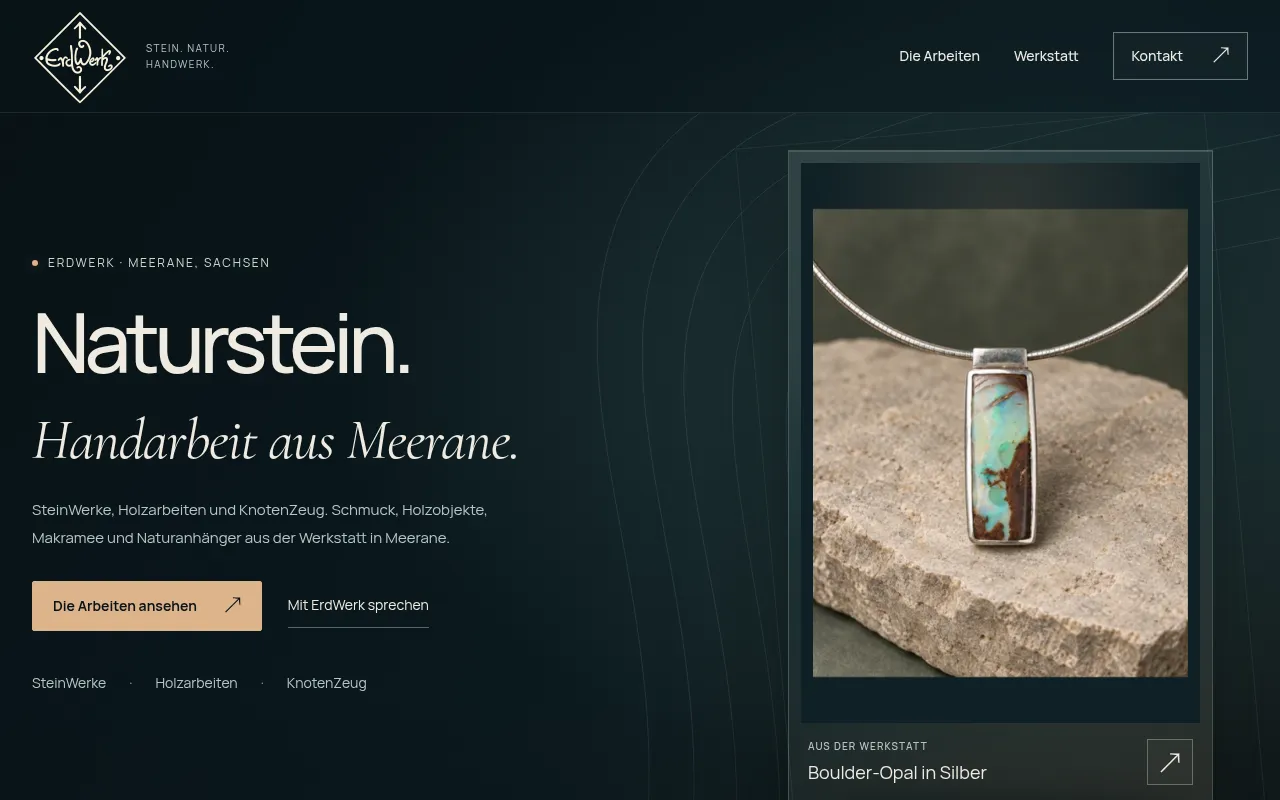Viewport: 1280px width, 800px height.
Task: Click the Naturstein. headline
Action: pyautogui.click(x=222, y=343)
